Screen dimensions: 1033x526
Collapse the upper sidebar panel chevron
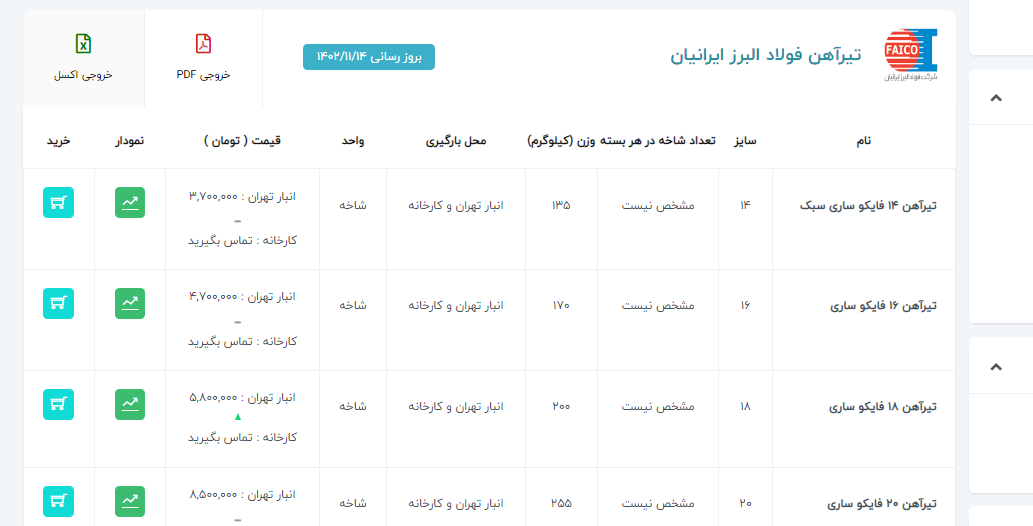(995, 98)
